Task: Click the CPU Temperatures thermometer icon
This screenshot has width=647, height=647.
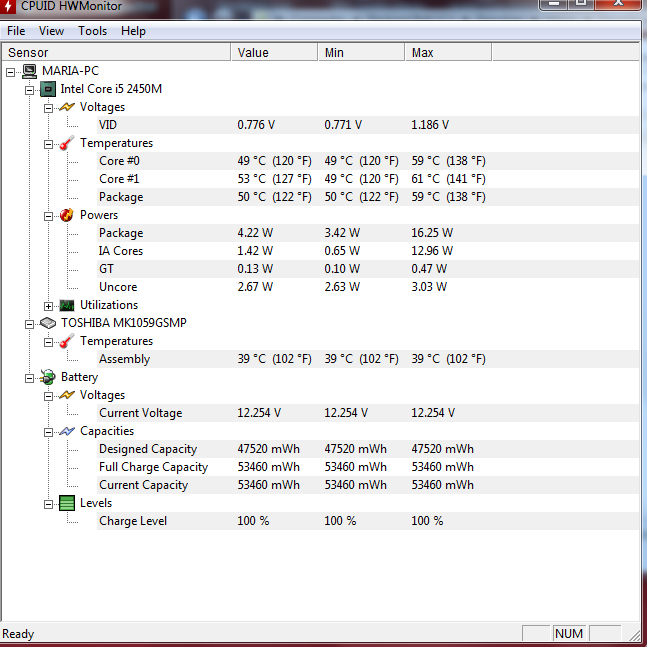Action: (67, 143)
